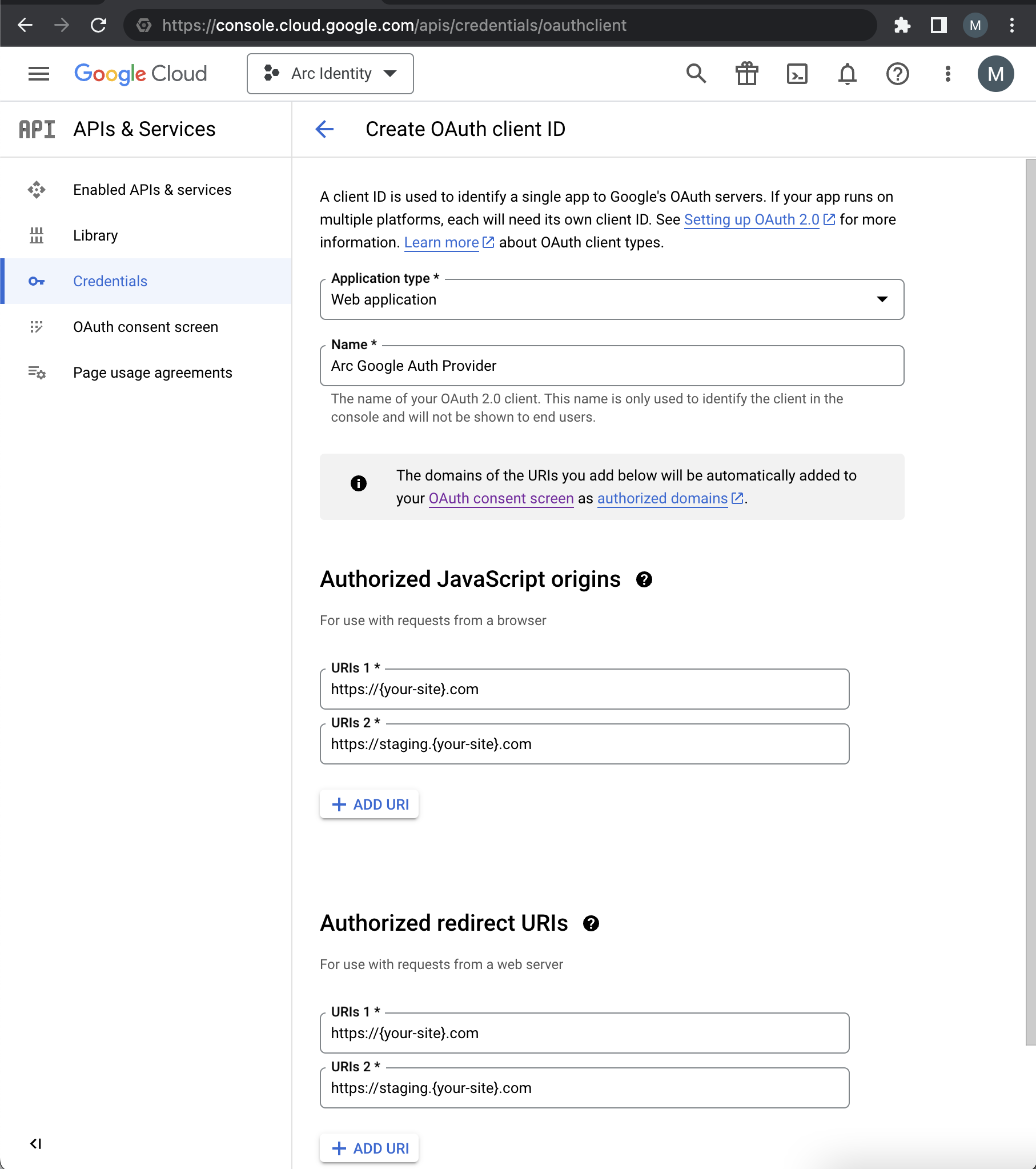Open the Google Cloud hamburger navigation menu

[x=39, y=74]
